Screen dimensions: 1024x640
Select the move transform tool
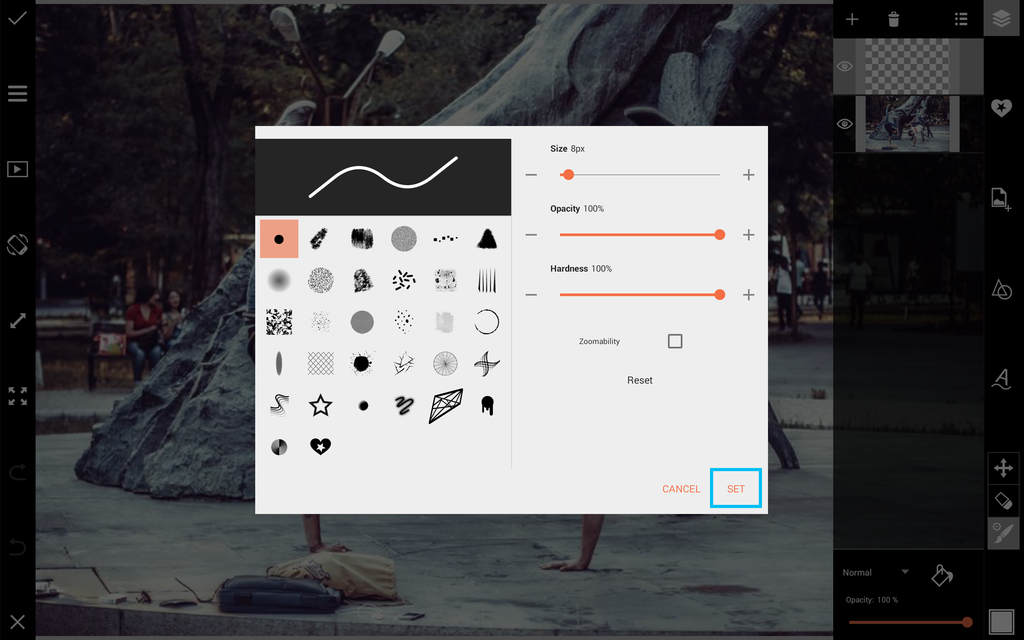(x=1003, y=468)
